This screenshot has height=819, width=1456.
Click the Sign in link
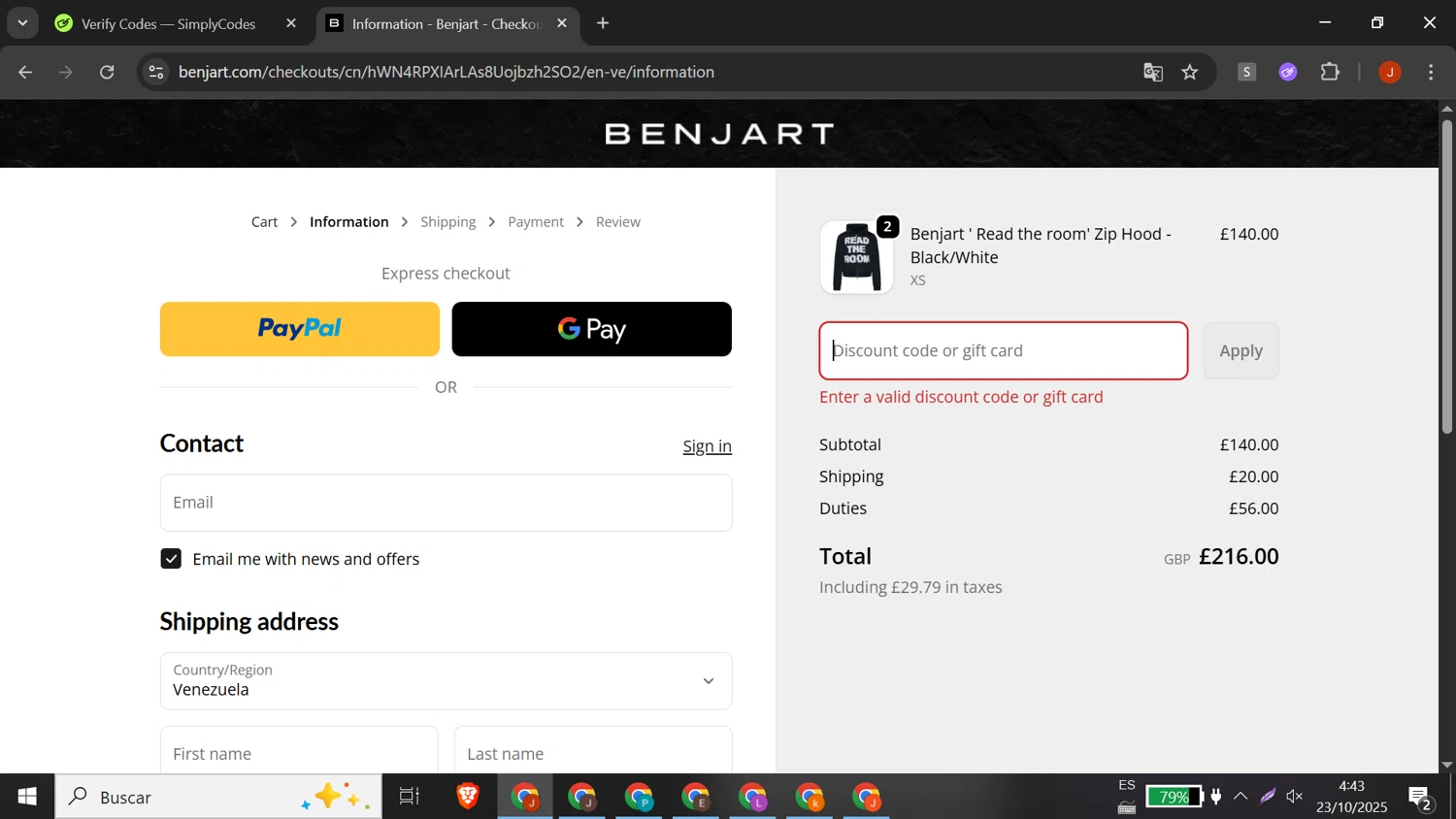[x=707, y=446]
